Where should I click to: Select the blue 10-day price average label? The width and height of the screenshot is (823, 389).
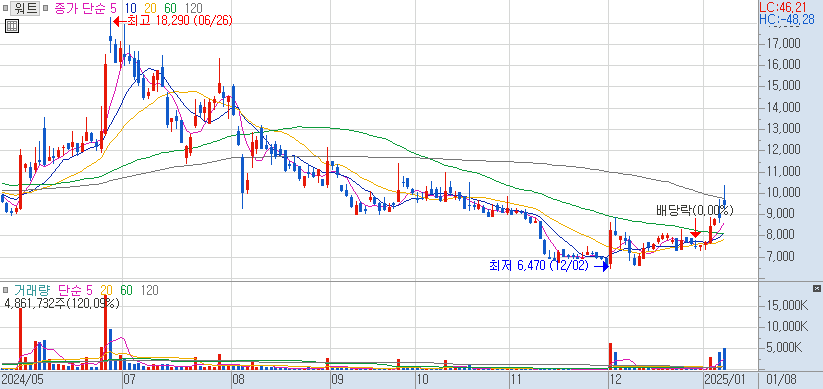point(131,8)
